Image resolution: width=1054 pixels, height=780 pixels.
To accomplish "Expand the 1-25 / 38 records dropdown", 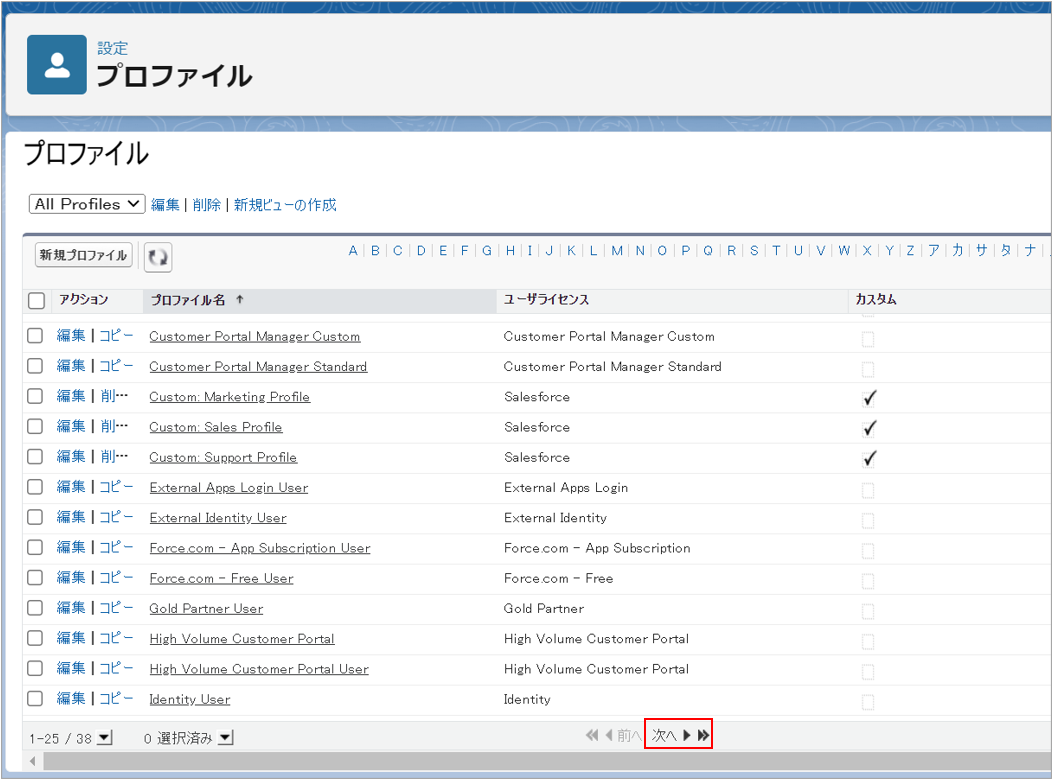I will pos(105,738).
